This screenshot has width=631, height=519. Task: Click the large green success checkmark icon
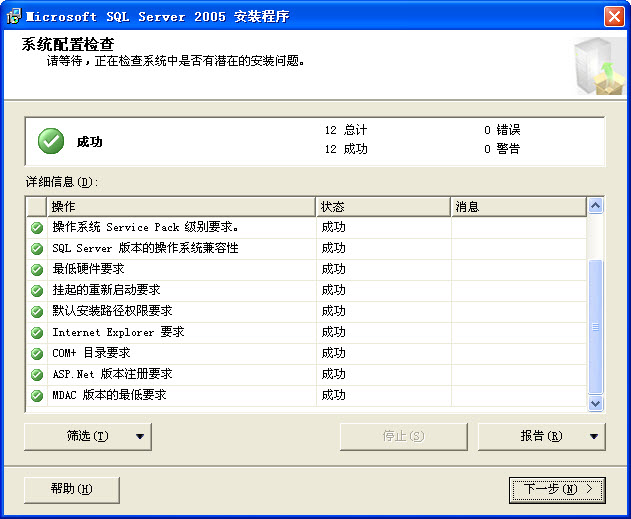coord(51,141)
